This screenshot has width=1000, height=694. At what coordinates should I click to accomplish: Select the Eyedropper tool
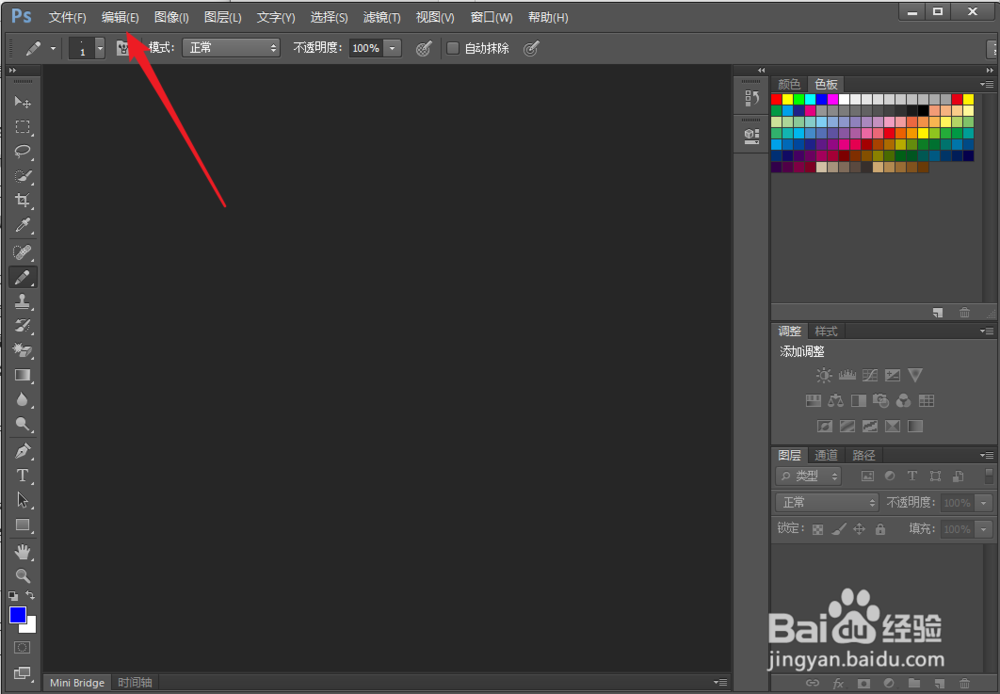22,225
